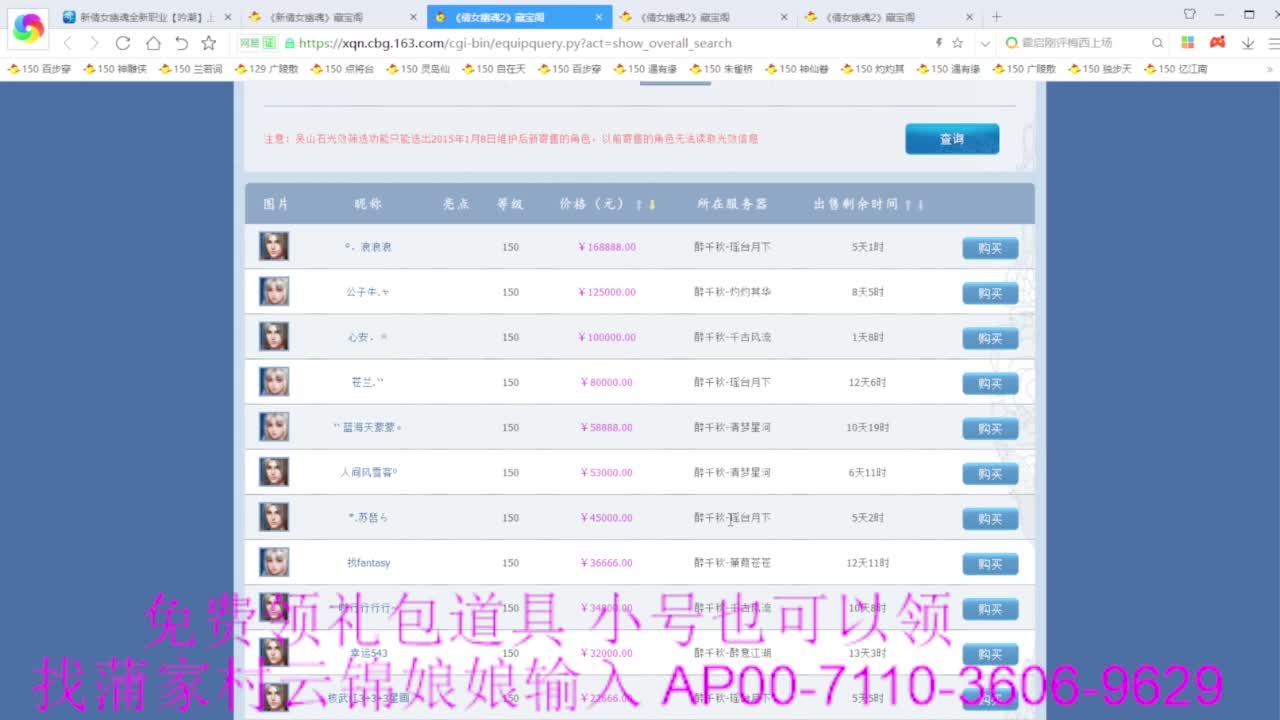Viewport: 1280px width, 720px height.
Task: Click the back navigation arrow icon
Action: click(66, 43)
